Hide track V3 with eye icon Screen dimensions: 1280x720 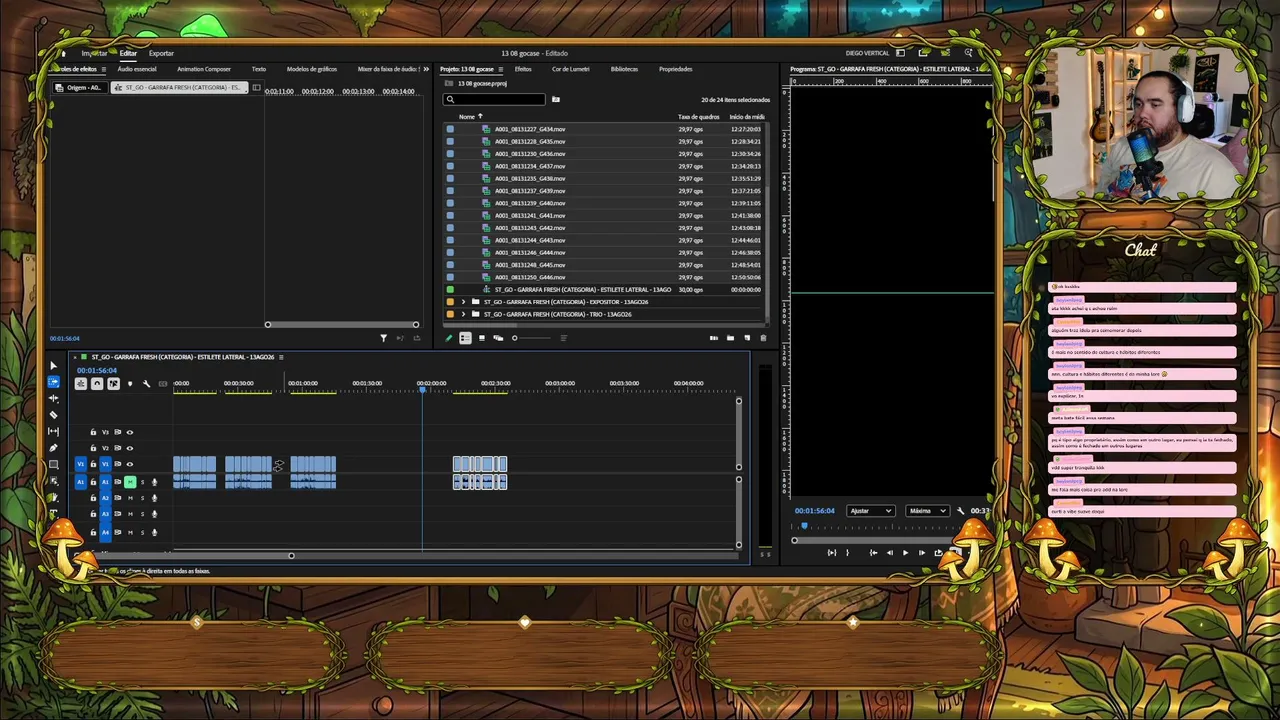coord(129,432)
